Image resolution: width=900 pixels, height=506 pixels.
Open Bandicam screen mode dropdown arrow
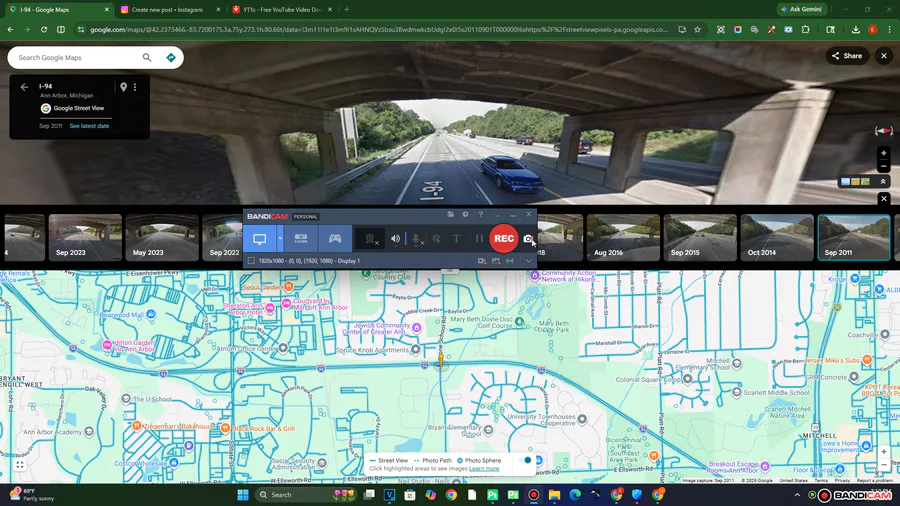tap(280, 239)
